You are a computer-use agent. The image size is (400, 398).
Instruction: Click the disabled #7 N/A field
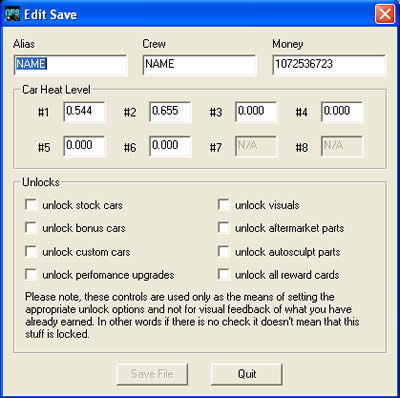pyautogui.click(x=256, y=146)
